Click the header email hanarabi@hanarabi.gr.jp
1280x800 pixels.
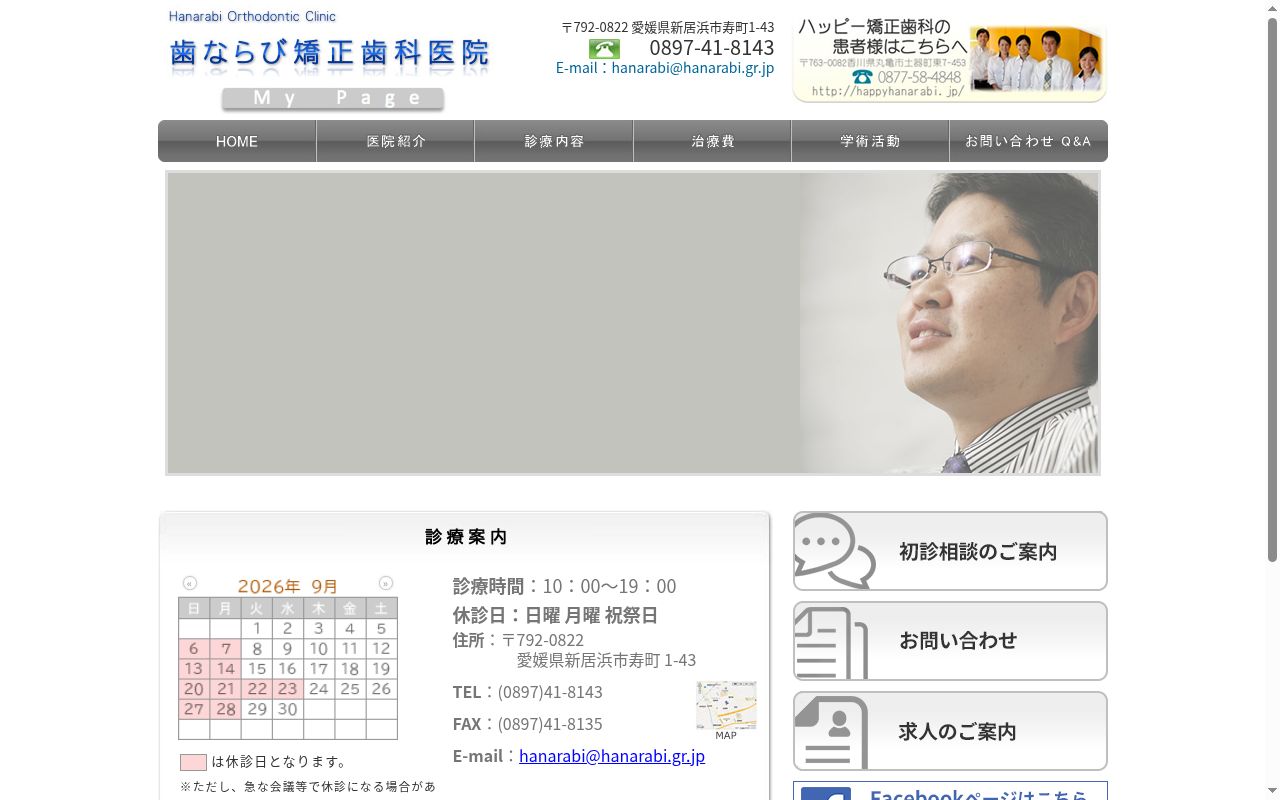[693, 68]
